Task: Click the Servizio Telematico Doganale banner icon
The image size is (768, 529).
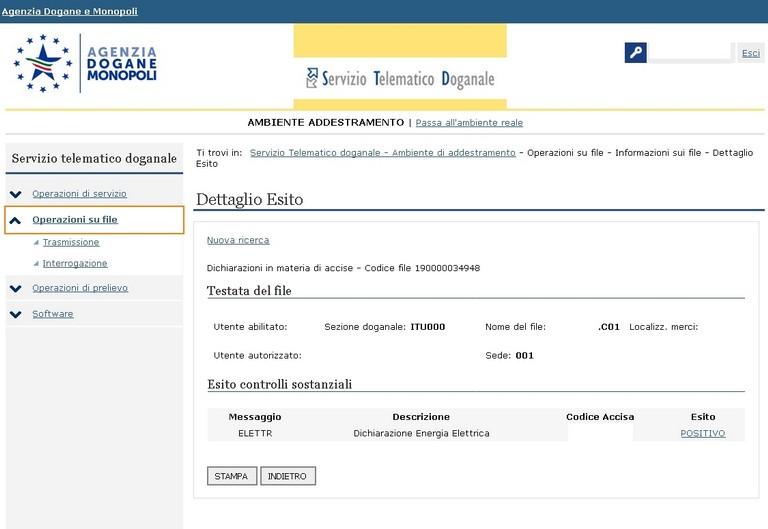Action: tap(312, 78)
